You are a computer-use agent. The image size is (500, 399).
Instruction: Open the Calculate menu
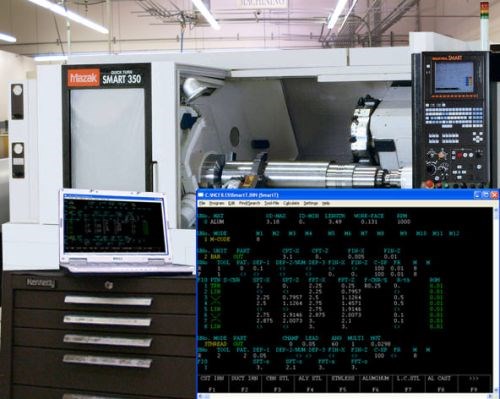point(291,203)
